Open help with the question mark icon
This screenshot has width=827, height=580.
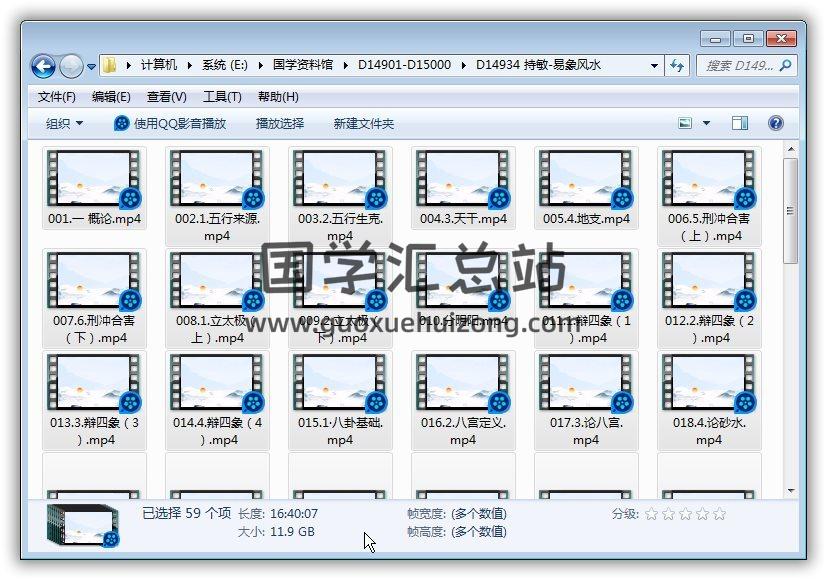click(x=775, y=123)
